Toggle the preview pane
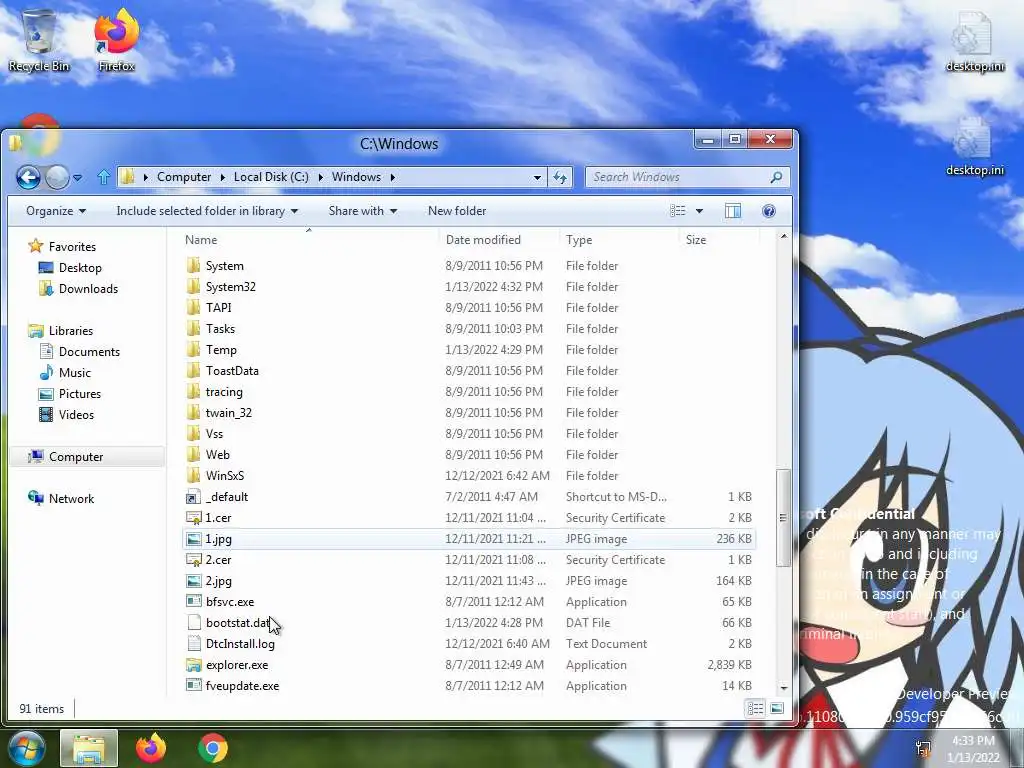This screenshot has height=768, width=1024. click(x=733, y=211)
